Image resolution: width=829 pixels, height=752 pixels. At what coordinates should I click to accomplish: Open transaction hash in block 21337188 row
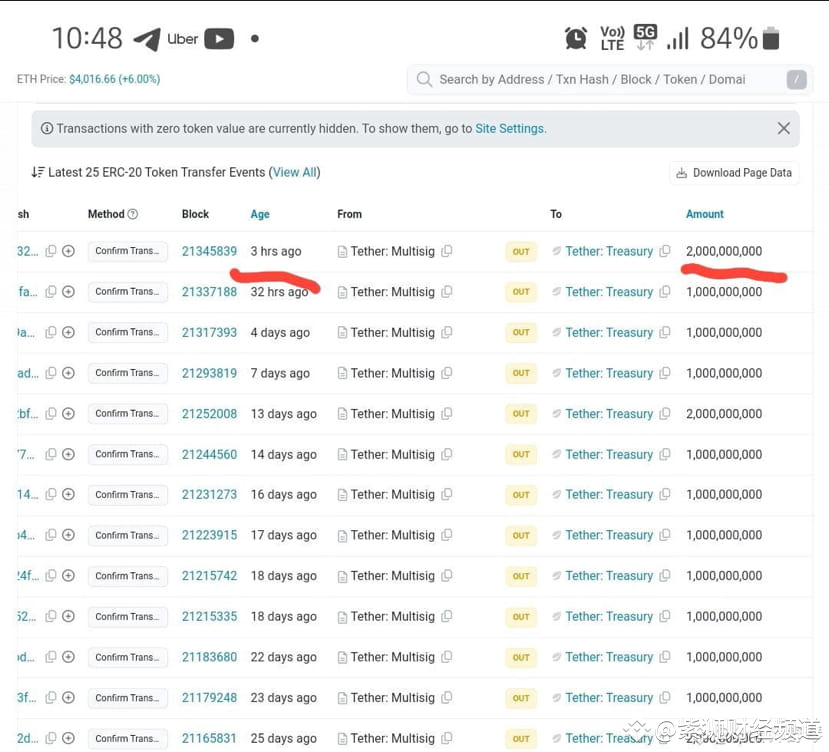27,292
